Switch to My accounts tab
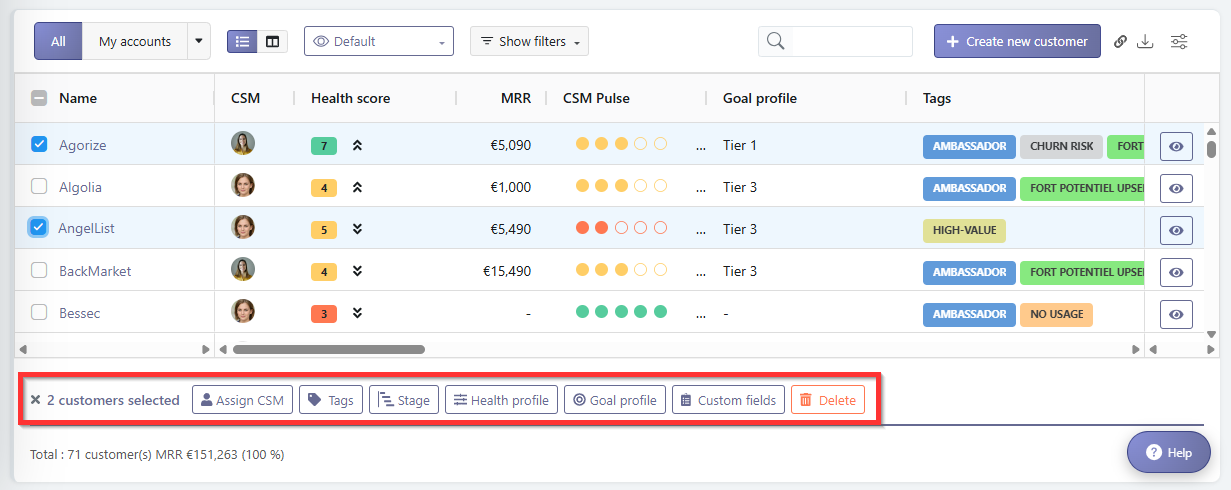Screen dimensions: 1231x490 (134, 41)
